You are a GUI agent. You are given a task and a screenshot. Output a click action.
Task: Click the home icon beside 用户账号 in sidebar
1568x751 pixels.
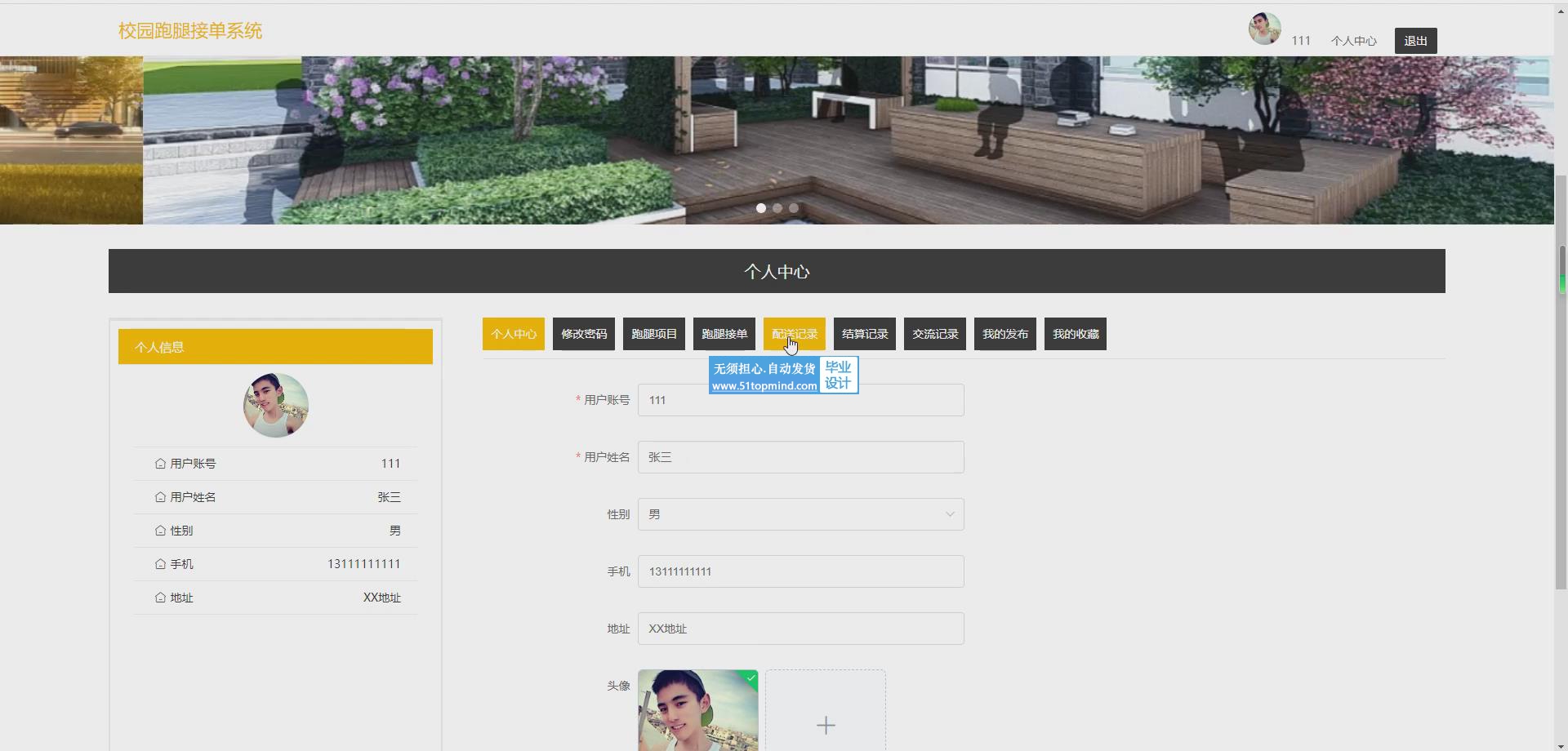(x=160, y=464)
